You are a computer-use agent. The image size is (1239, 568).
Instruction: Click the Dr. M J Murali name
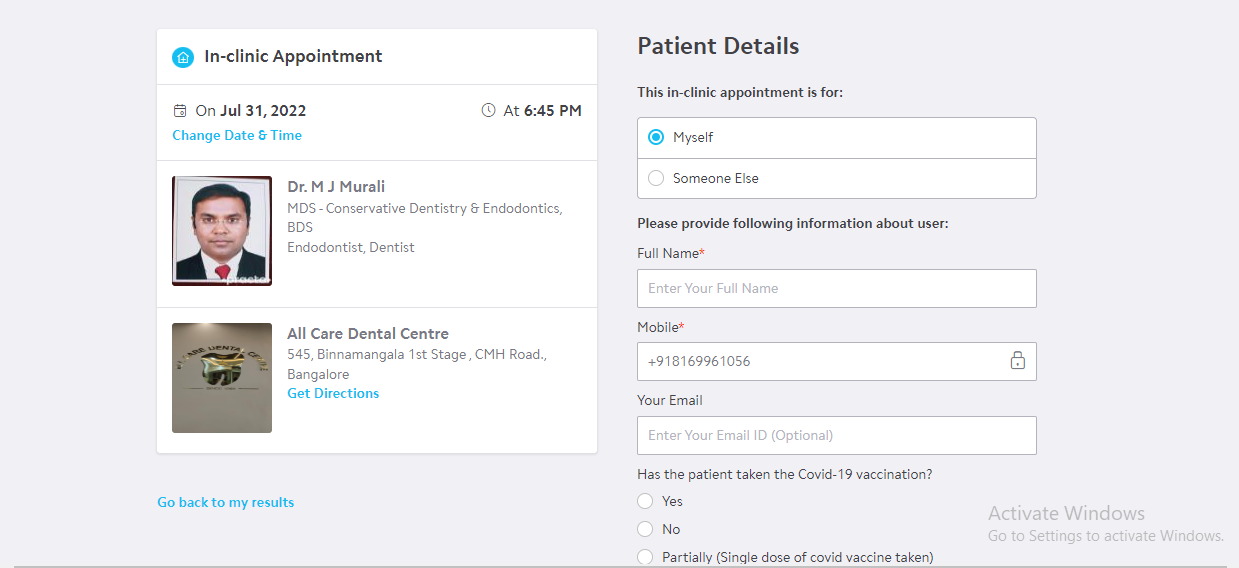pyautogui.click(x=336, y=187)
